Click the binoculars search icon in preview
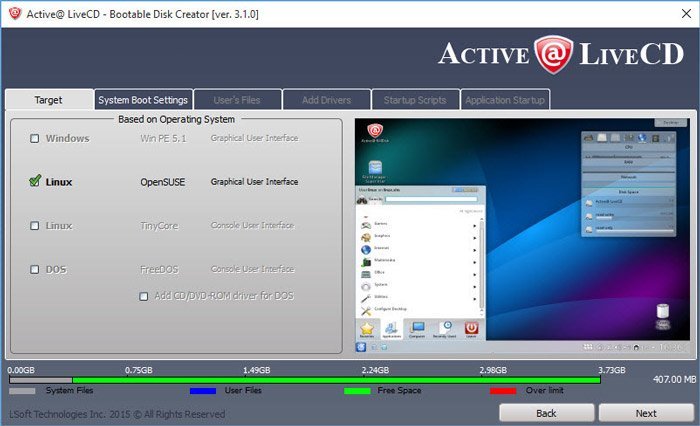The image size is (700, 426). click(x=362, y=200)
